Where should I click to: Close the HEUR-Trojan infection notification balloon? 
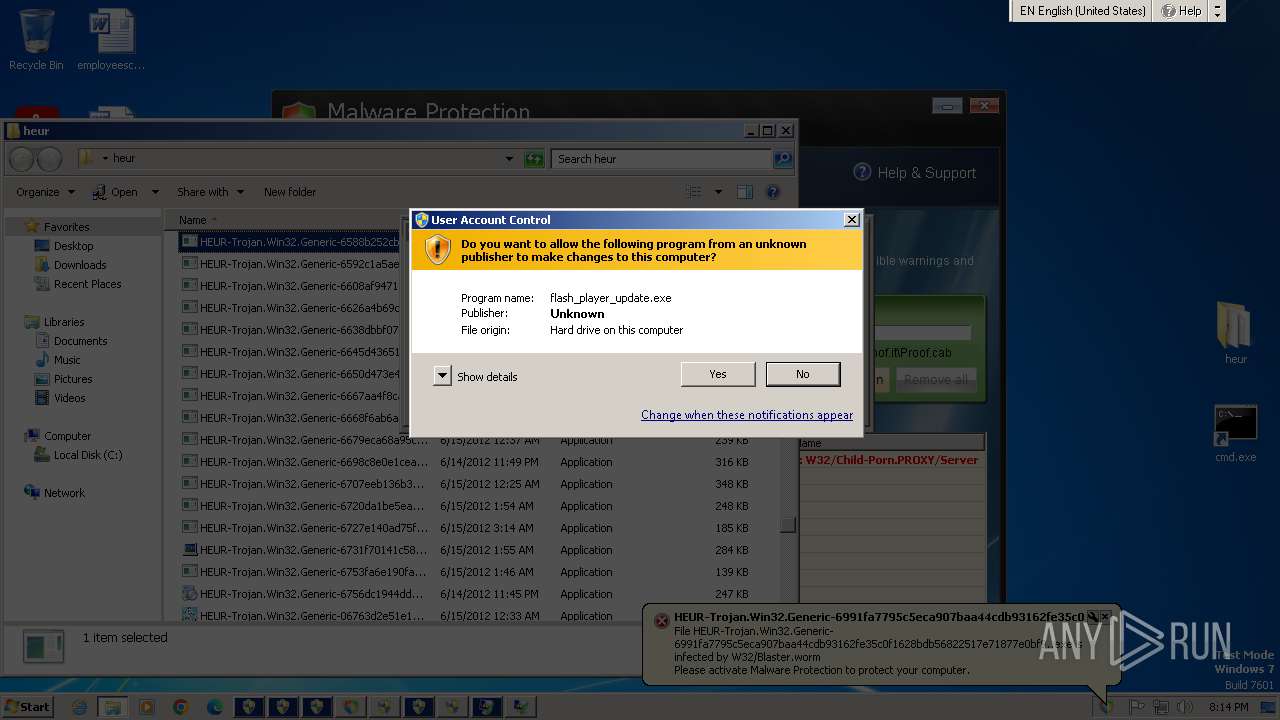1105,617
